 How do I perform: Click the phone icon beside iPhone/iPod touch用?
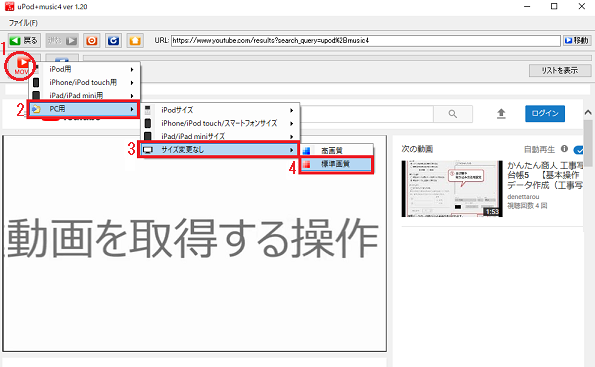pyautogui.click(x=36, y=82)
